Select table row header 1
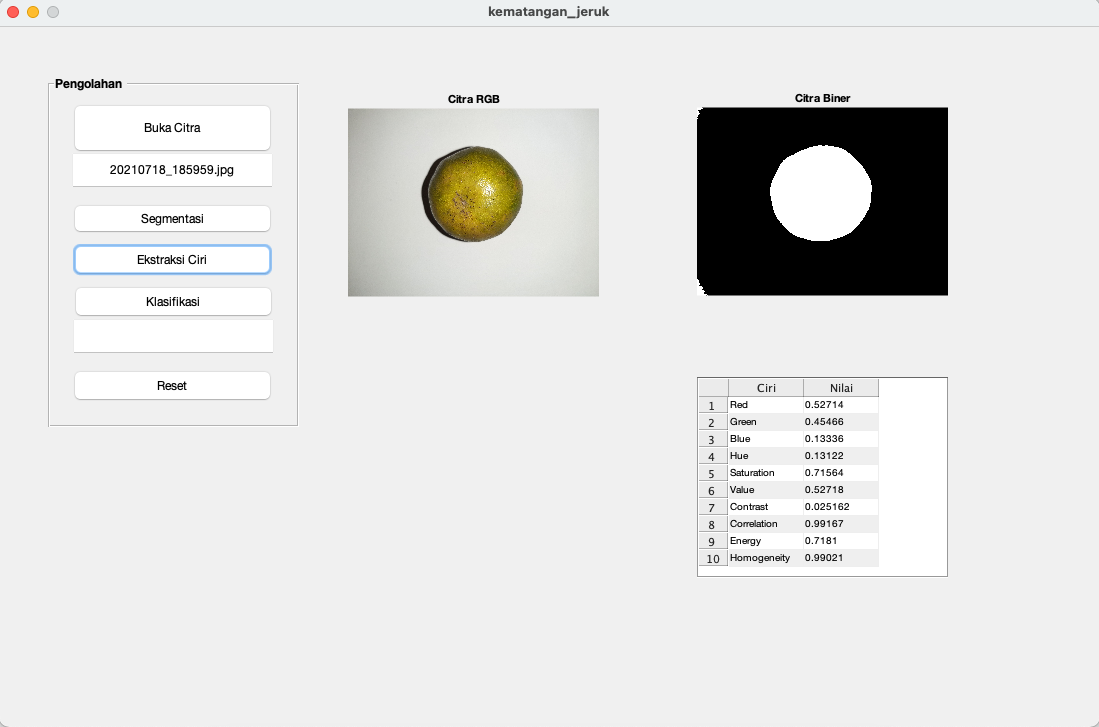The height and width of the screenshot is (727, 1099). (713, 405)
